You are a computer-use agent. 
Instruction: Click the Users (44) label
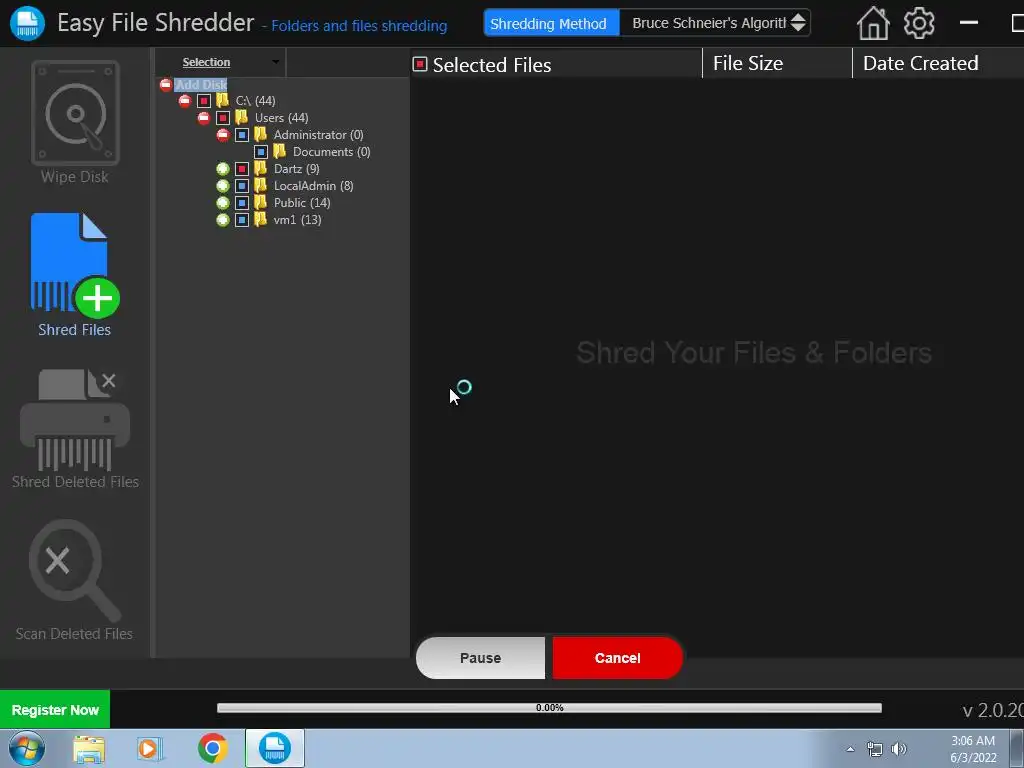[x=281, y=118]
